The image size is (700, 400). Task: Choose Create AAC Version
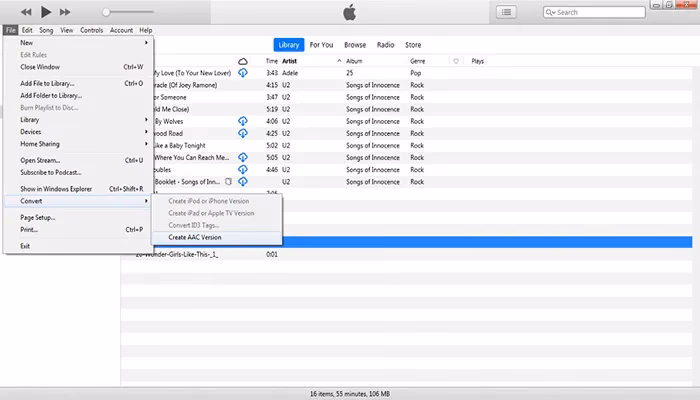point(195,237)
